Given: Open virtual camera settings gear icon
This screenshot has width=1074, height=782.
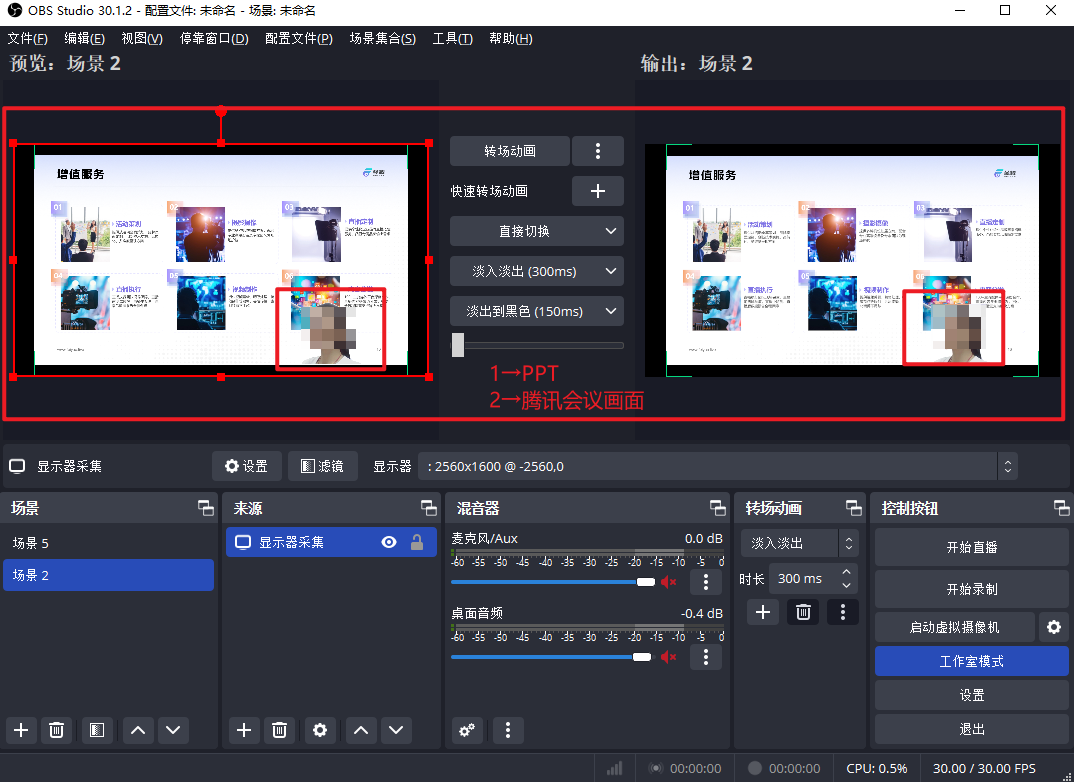Looking at the screenshot, I should pyautogui.click(x=1053, y=627).
